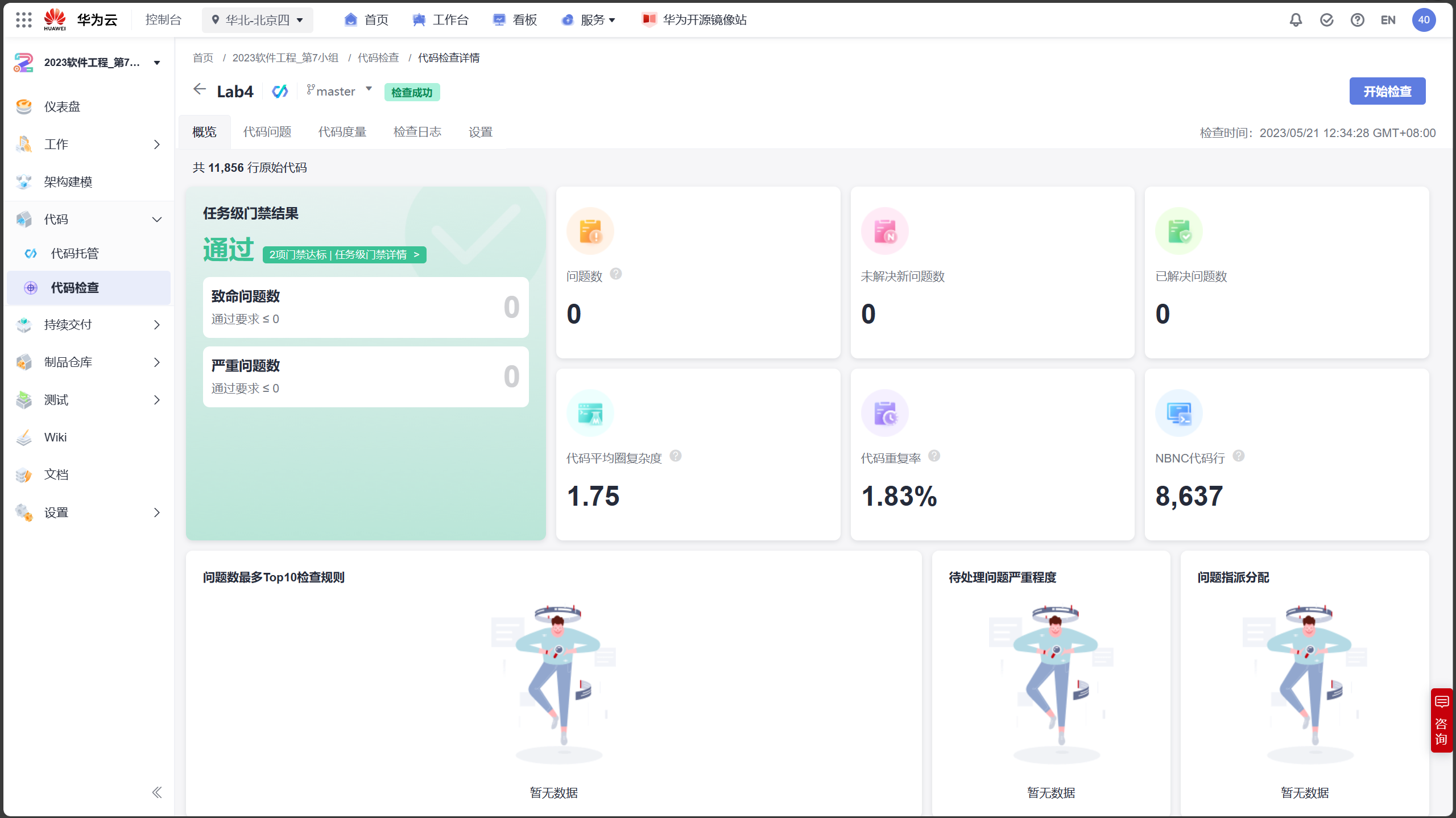Switch to the 检查日志 tab
Image resolution: width=1456 pixels, height=818 pixels.
coord(417,132)
